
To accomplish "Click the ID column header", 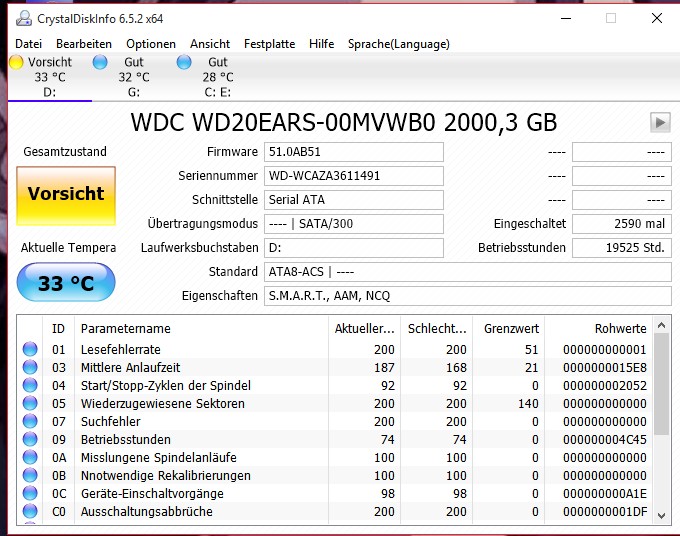I will [x=59, y=328].
